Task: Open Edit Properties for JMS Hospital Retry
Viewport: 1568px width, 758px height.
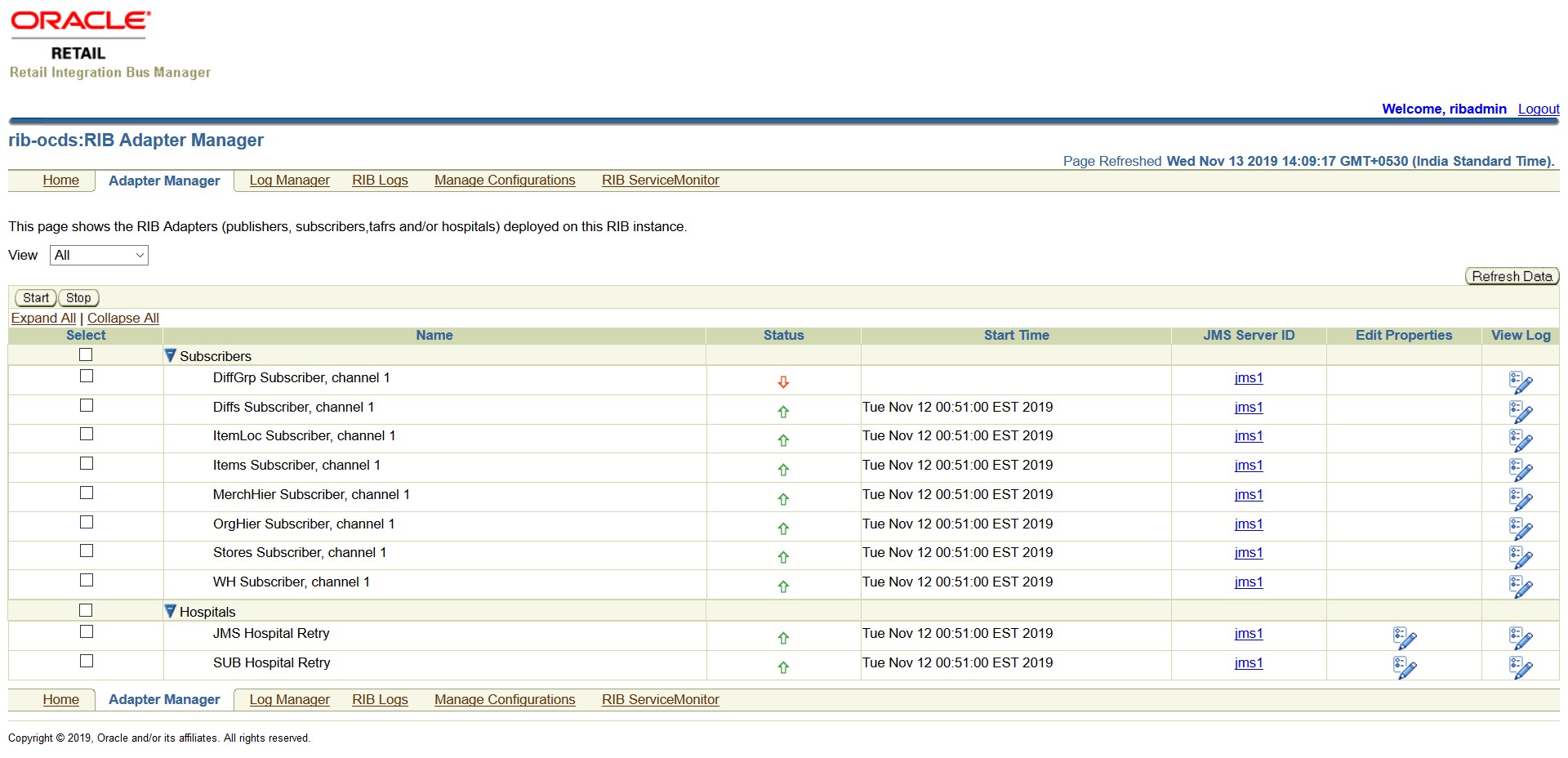Action: coord(1404,638)
